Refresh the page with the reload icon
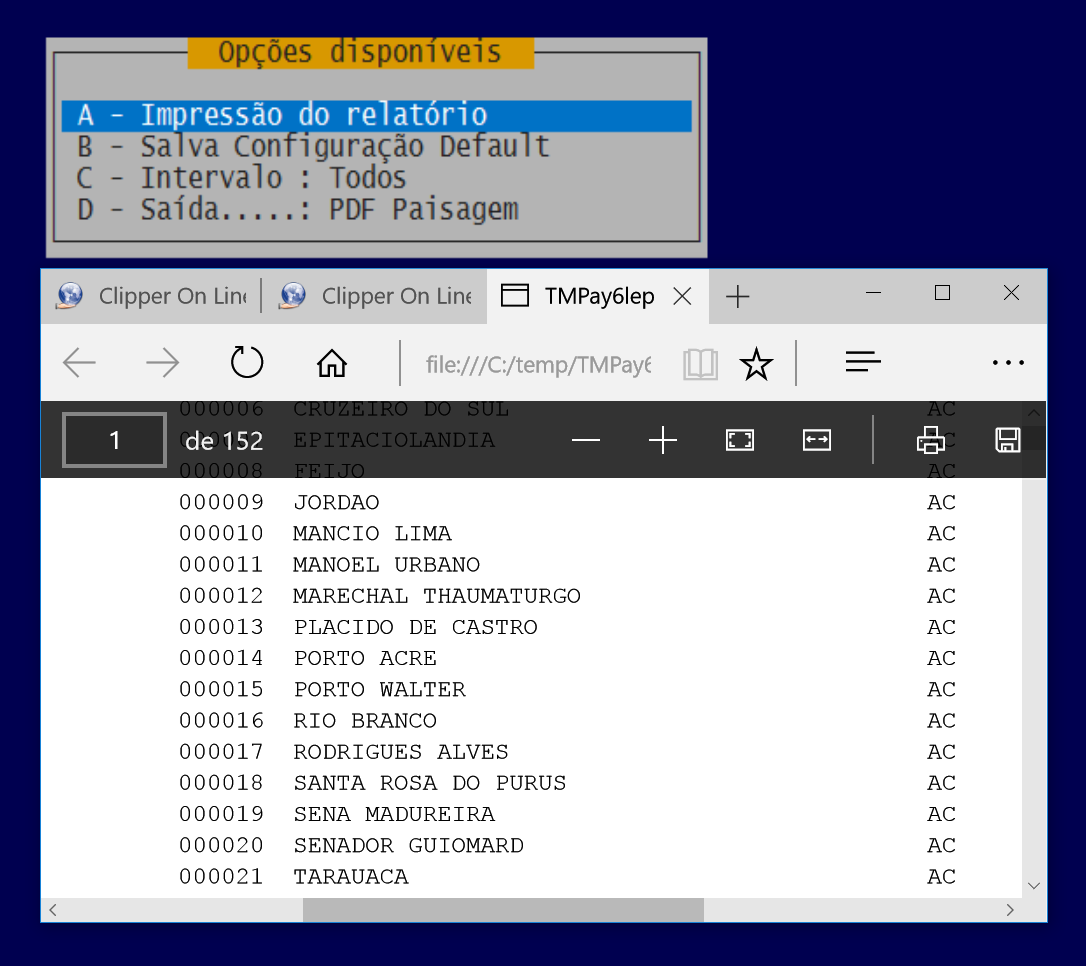 coord(246,363)
